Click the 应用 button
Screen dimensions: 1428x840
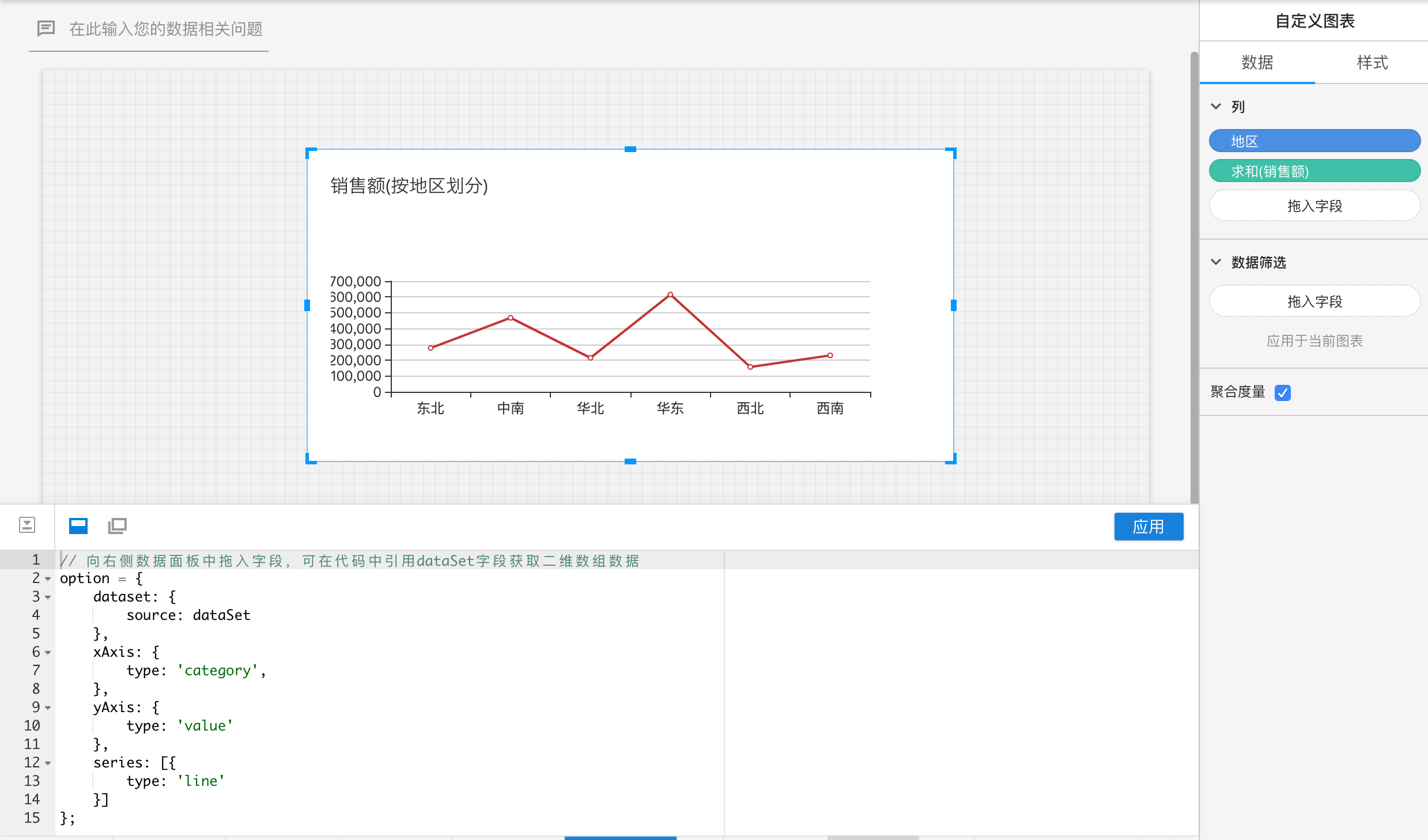click(1148, 527)
